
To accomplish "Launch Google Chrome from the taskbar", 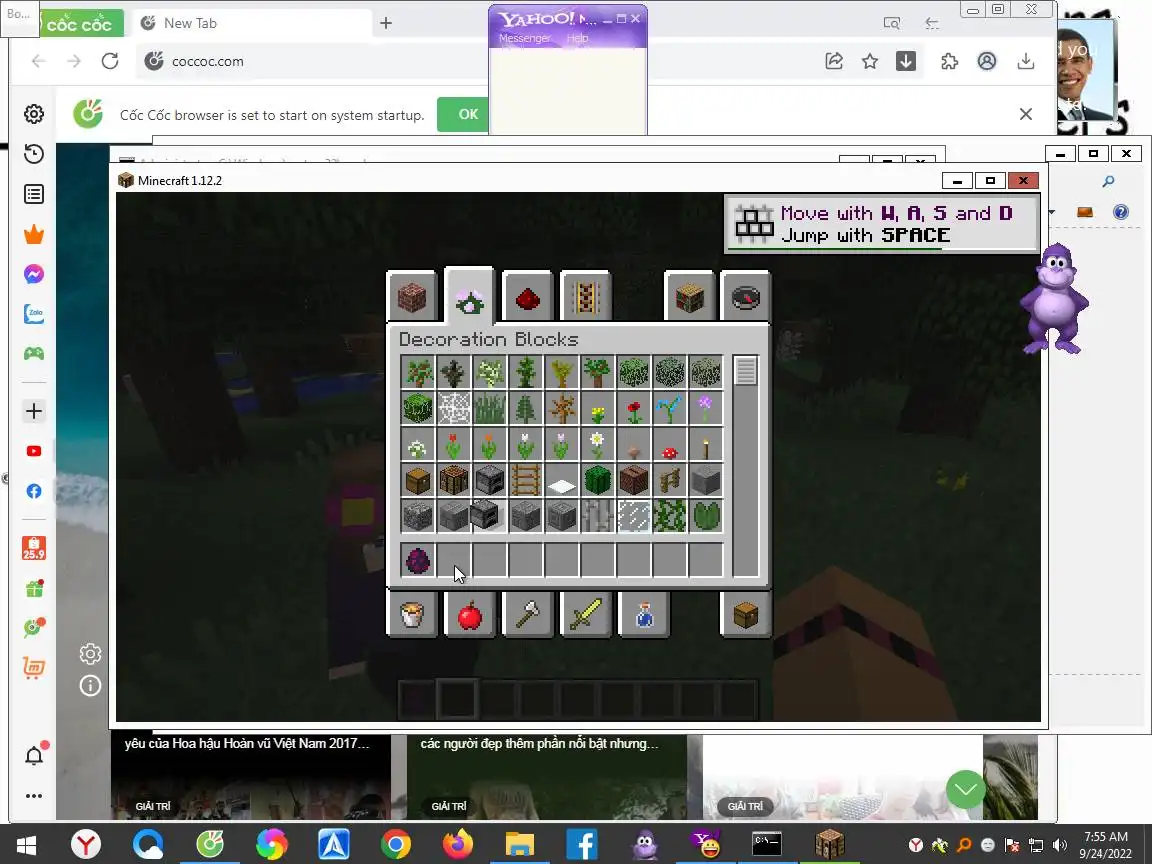I will coord(395,844).
